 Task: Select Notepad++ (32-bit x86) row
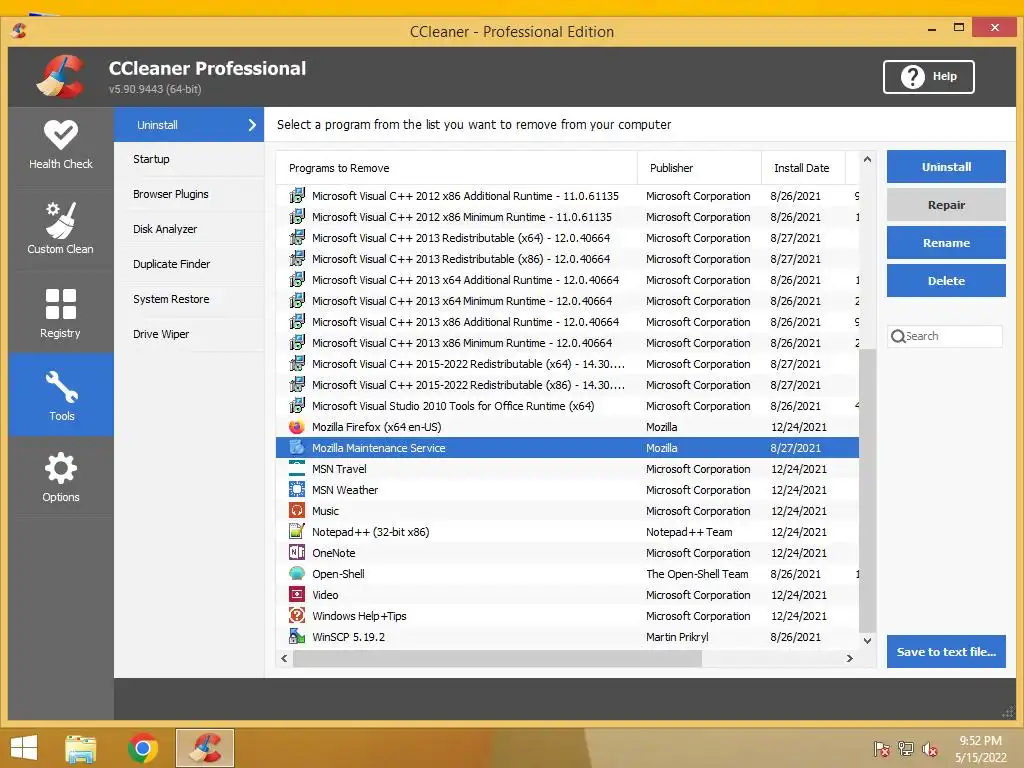click(x=567, y=532)
